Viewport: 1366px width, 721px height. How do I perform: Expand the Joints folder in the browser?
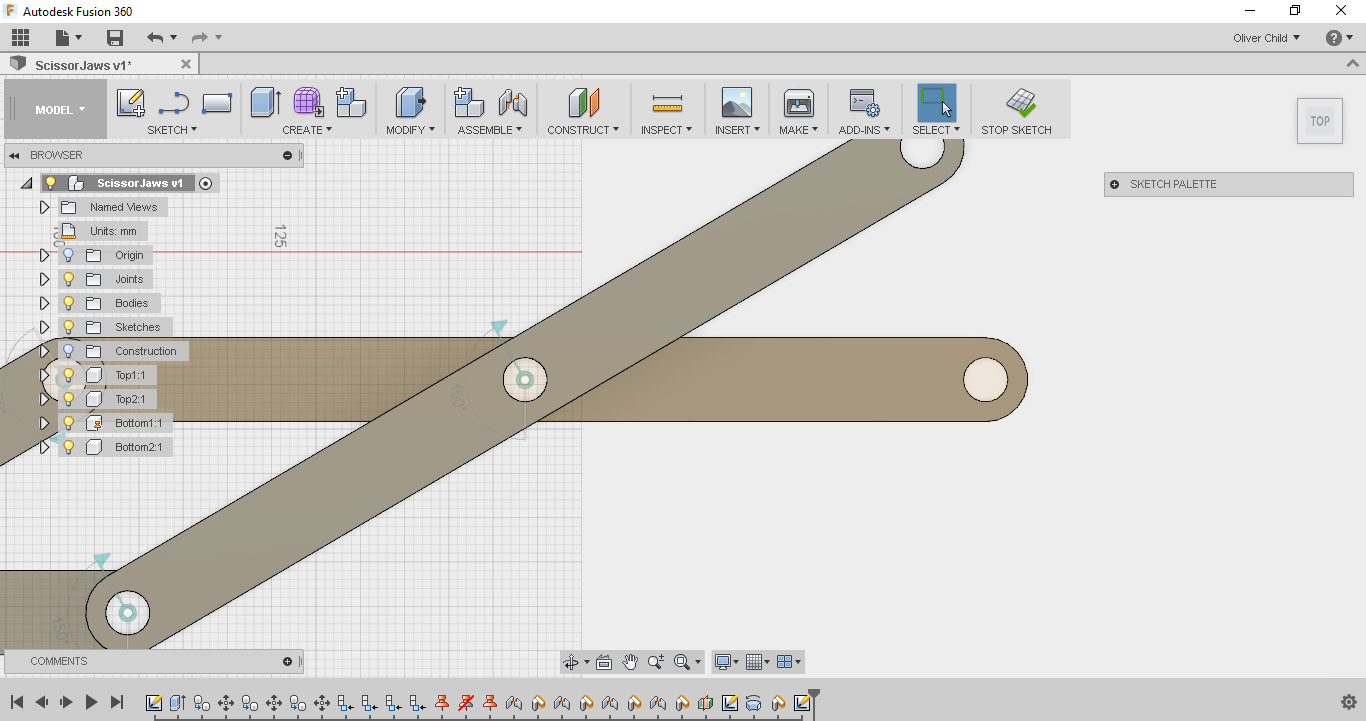pyautogui.click(x=44, y=279)
